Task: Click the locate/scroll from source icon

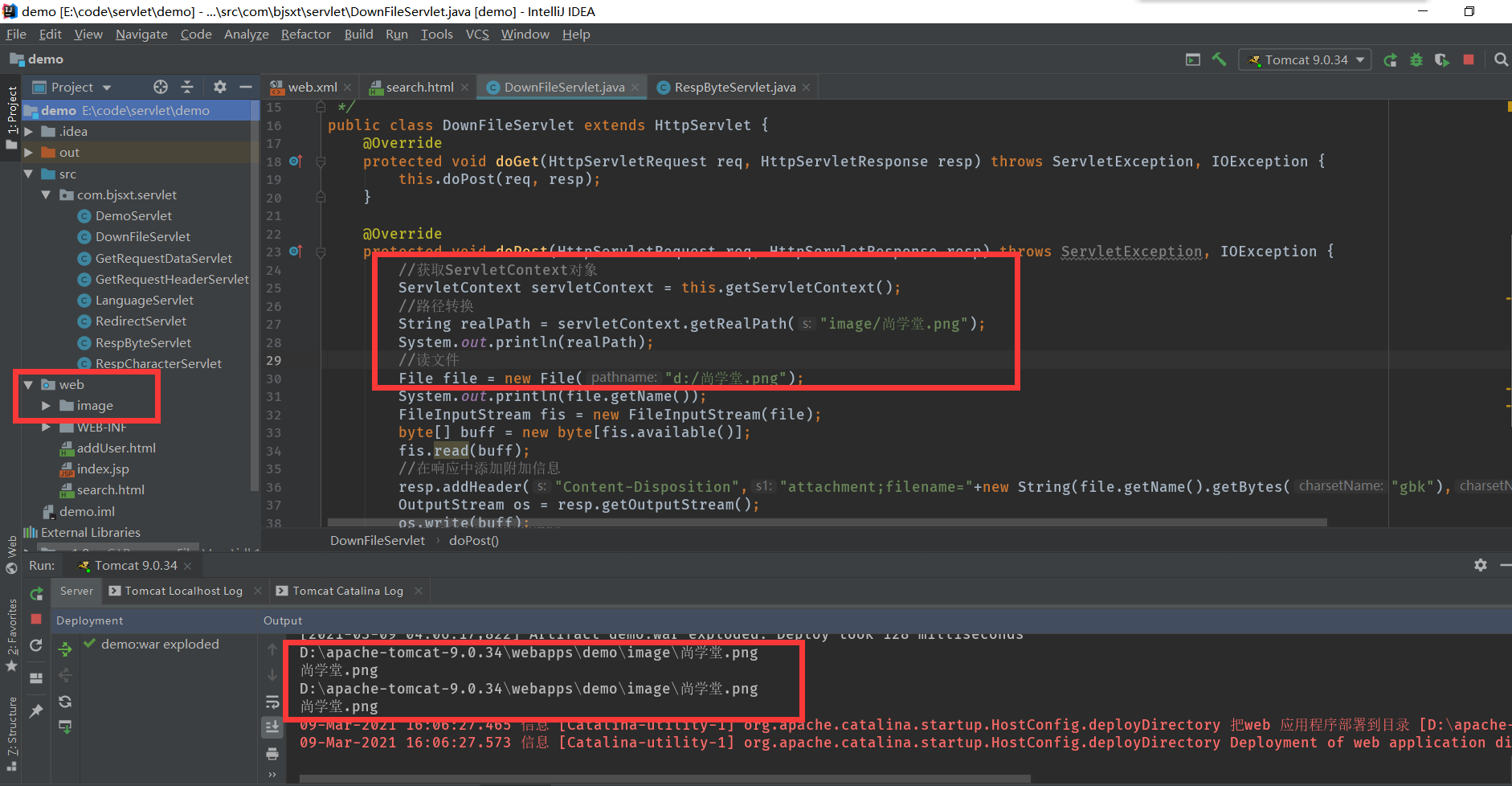Action: [161, 87]
